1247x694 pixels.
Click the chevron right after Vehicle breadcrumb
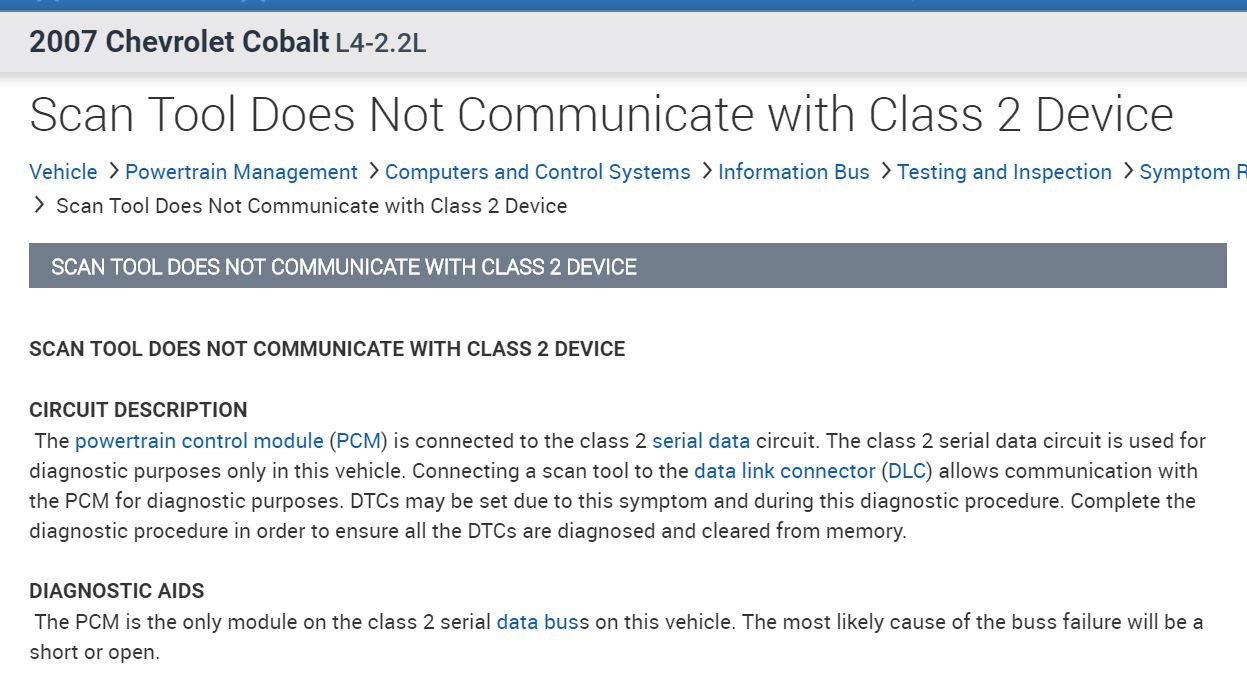point(112,172)
